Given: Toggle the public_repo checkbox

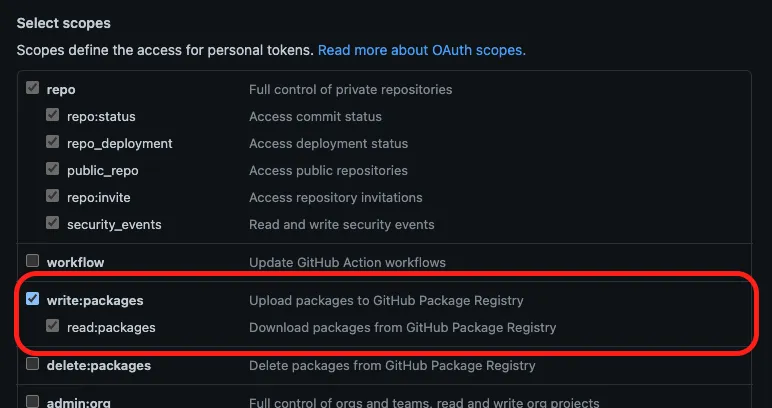Looking at the screenshot, I should pyautogui.click(x=53, y=170).
